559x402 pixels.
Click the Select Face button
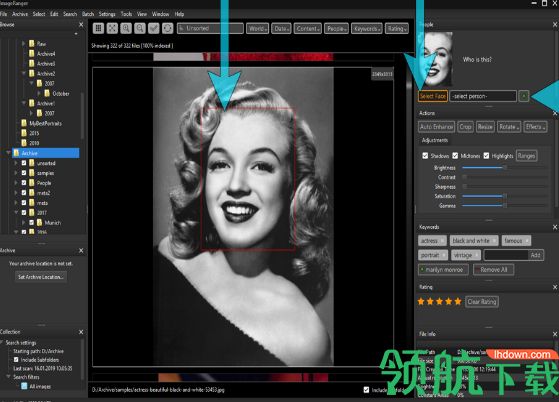click(432, 96)
